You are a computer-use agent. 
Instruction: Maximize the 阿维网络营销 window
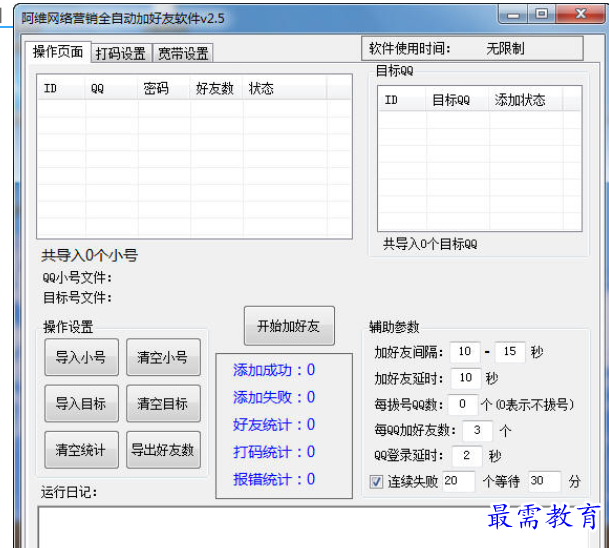(x=542, y=15)
